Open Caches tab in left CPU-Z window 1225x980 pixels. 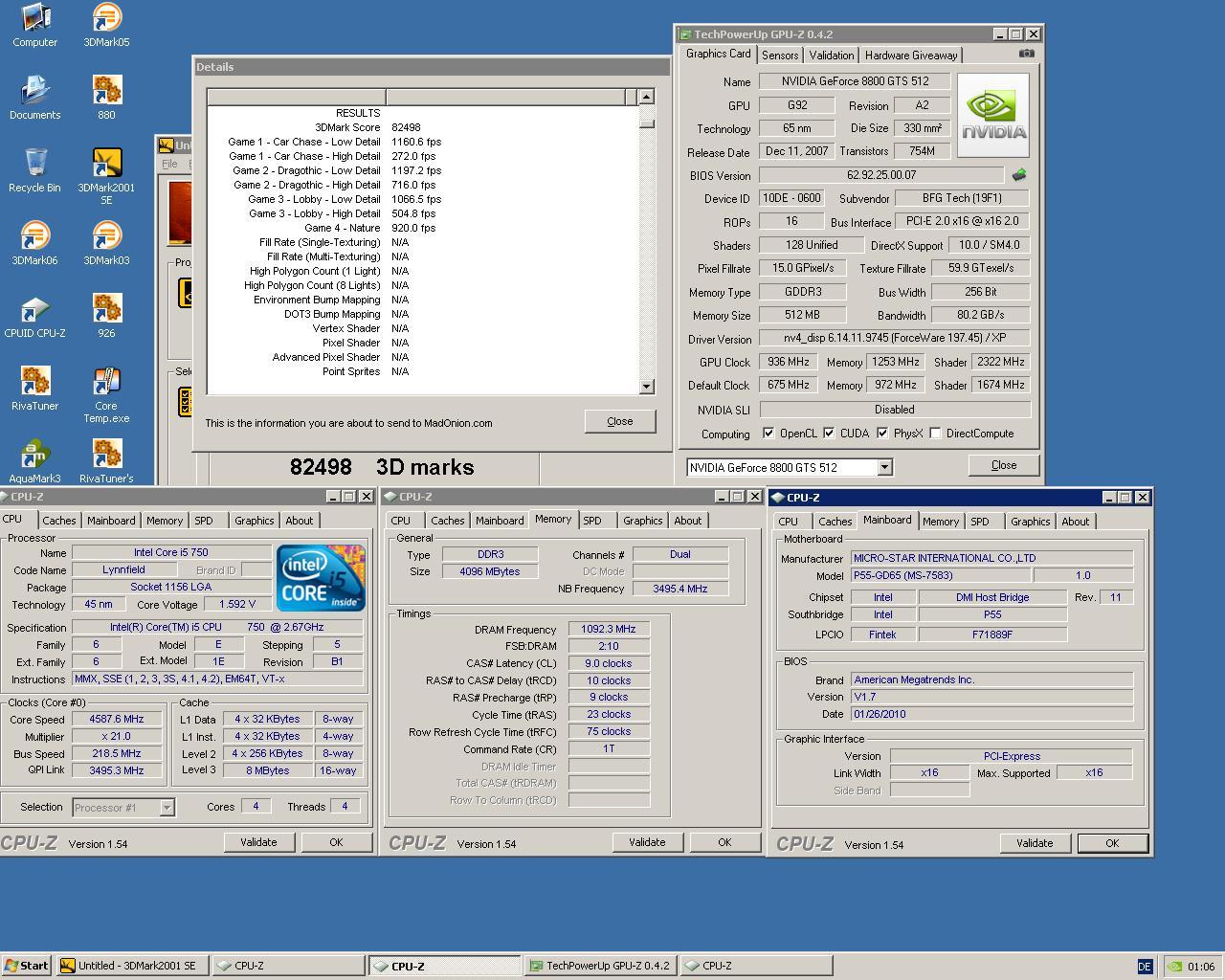59,521
